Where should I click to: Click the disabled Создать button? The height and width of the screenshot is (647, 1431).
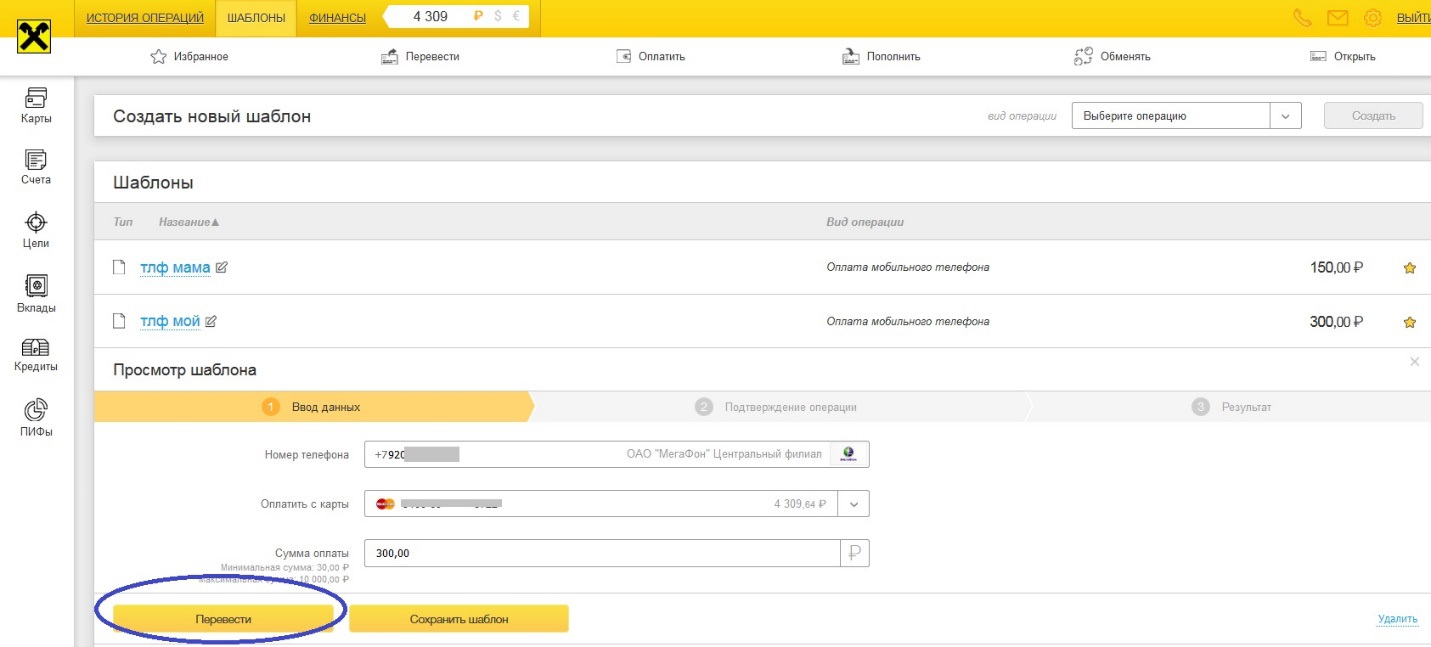(1373, 116)
